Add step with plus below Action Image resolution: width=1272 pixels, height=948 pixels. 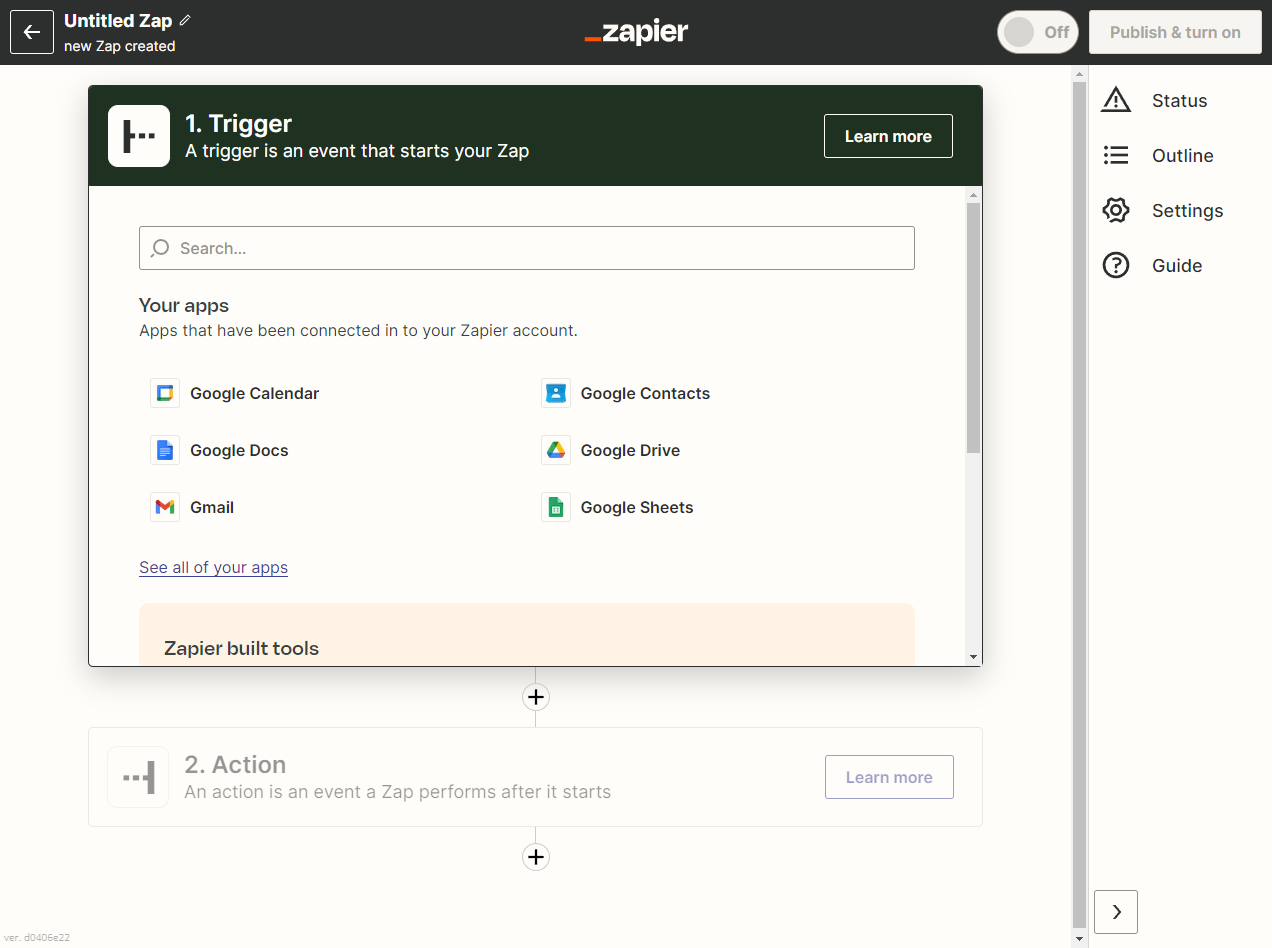click(x=536, y=857)
